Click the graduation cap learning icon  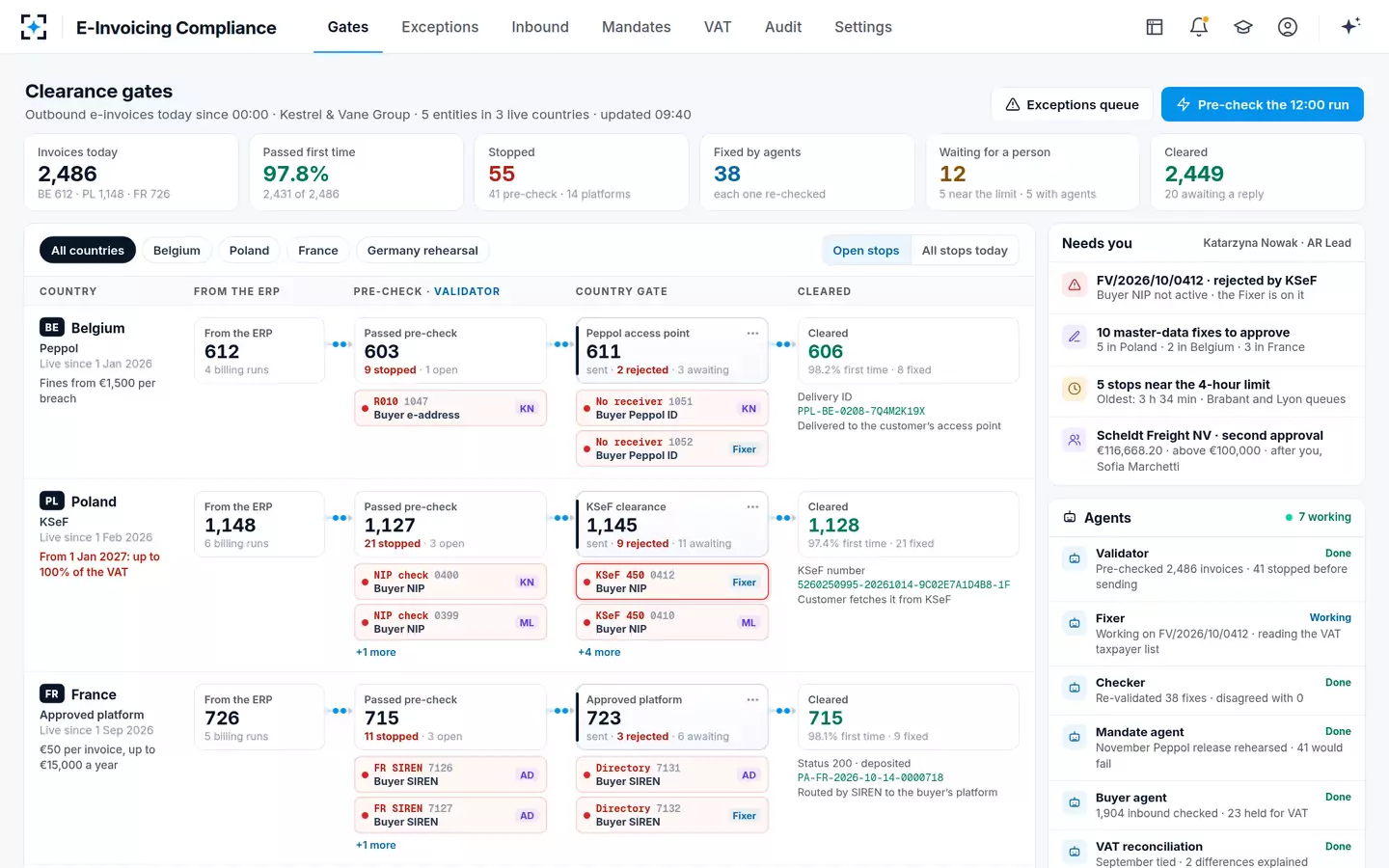tap(1243, 27)
